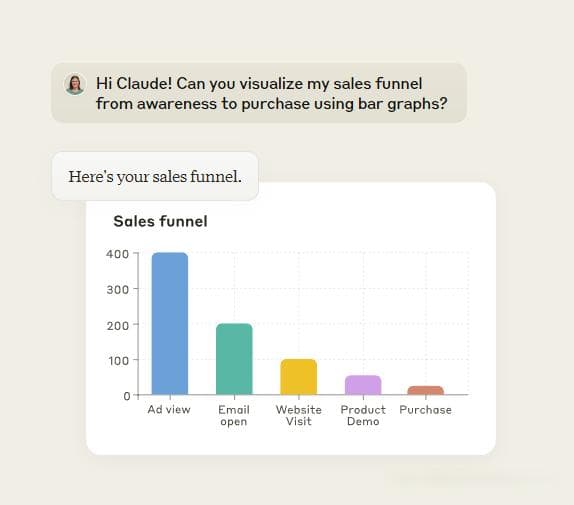Click the 0 y-axis origin value
574x505 pixels.
[127, 396]
